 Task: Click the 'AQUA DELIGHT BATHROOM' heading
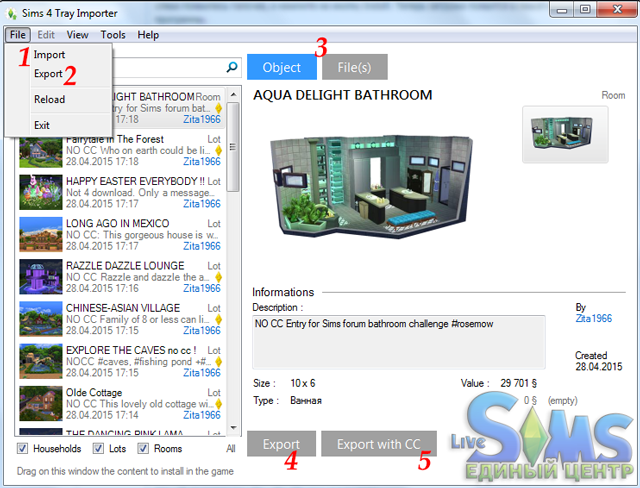click(342, 95)
